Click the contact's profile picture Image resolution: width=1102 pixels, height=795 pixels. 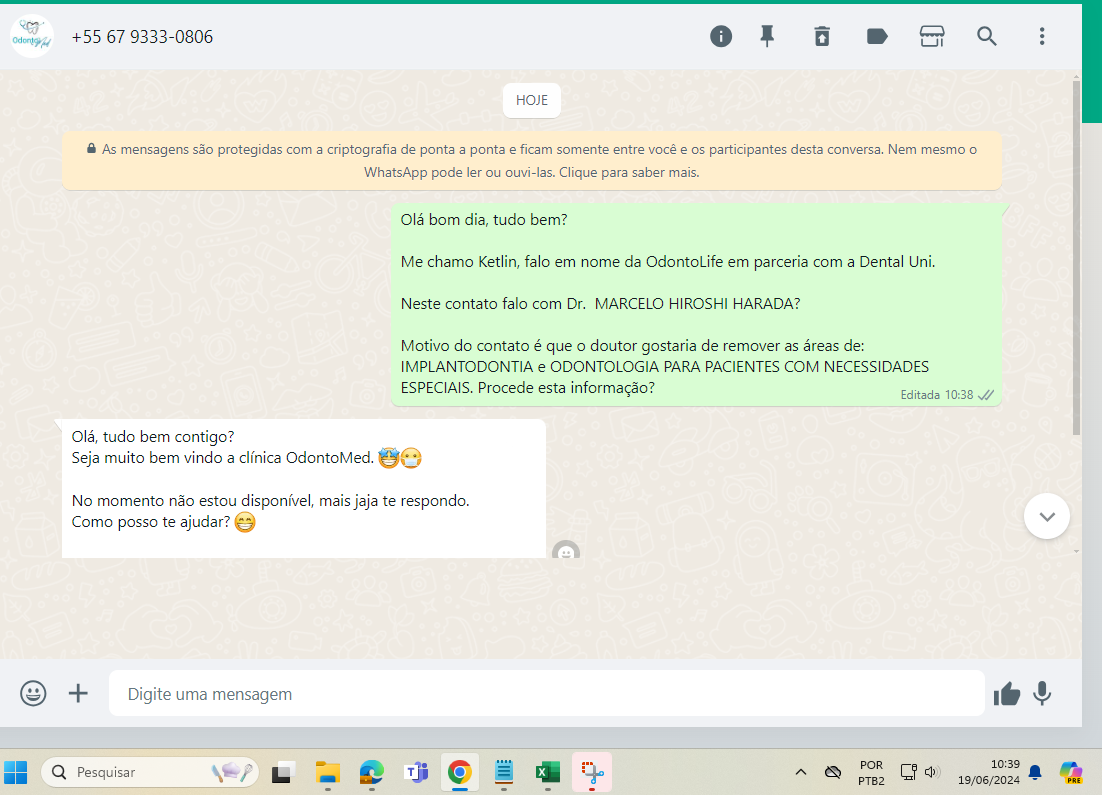pos(32,36)
